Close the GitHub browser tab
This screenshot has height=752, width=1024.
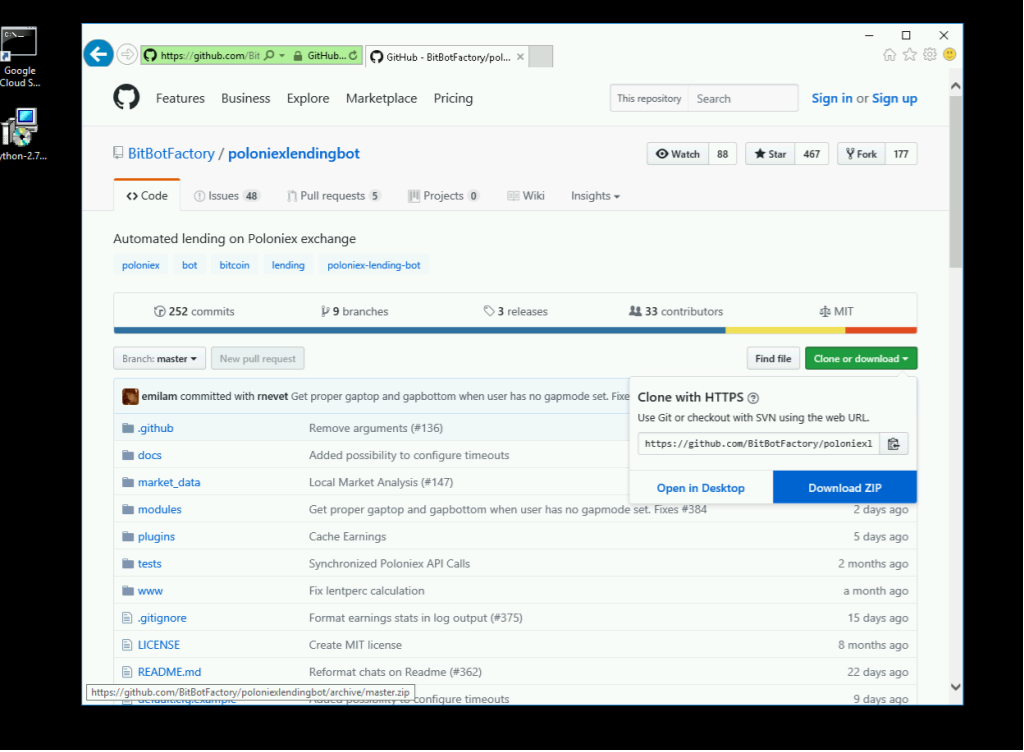pyautogui.click(x=520, y=57)
